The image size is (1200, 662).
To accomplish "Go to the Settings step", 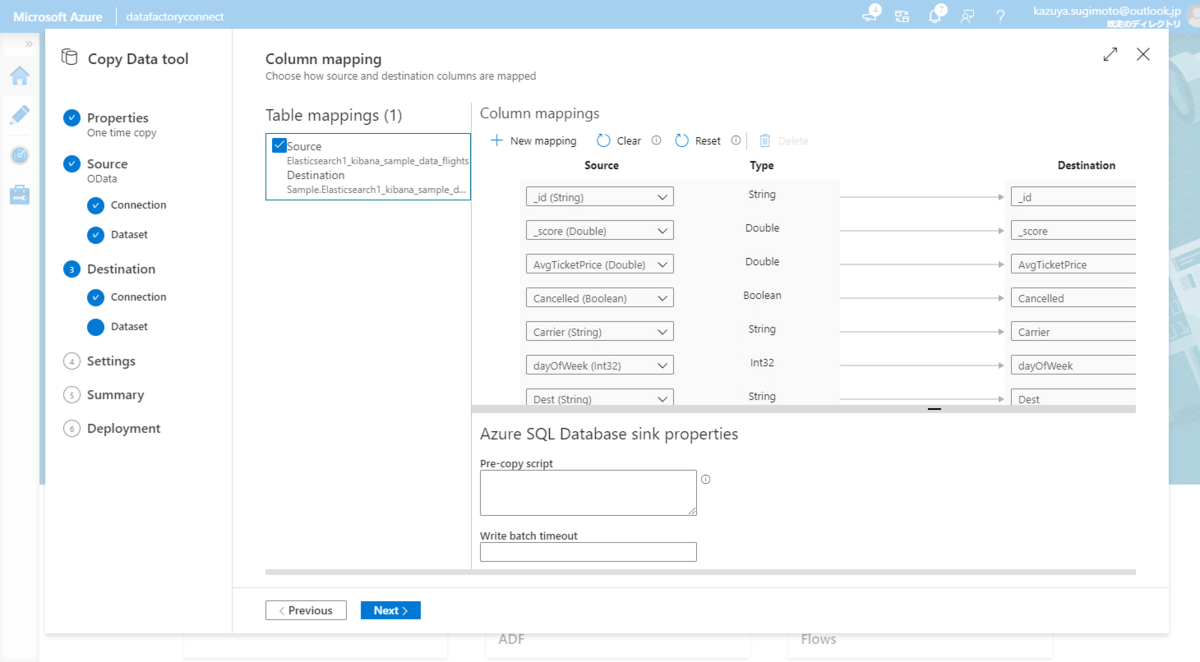I will point(111,361).
